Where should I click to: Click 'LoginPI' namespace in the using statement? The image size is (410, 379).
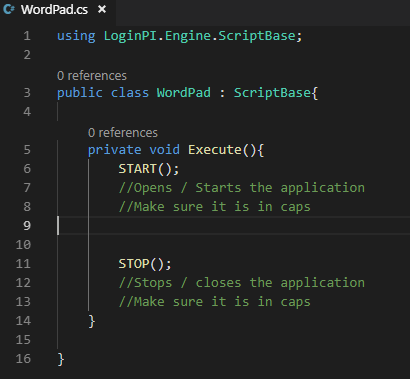tap(130, 36)
